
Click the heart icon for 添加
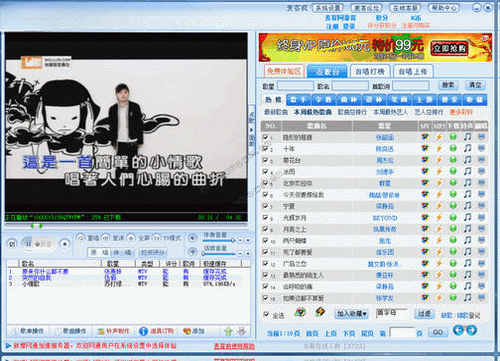click(x=187, y=331)
